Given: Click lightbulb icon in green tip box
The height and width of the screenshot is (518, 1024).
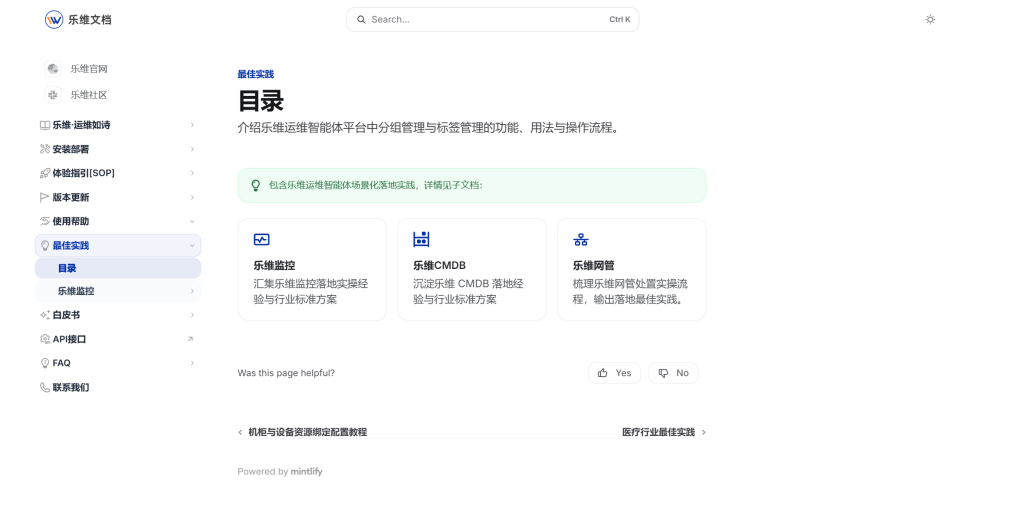Looking at the screenshot, I should 256,186.
